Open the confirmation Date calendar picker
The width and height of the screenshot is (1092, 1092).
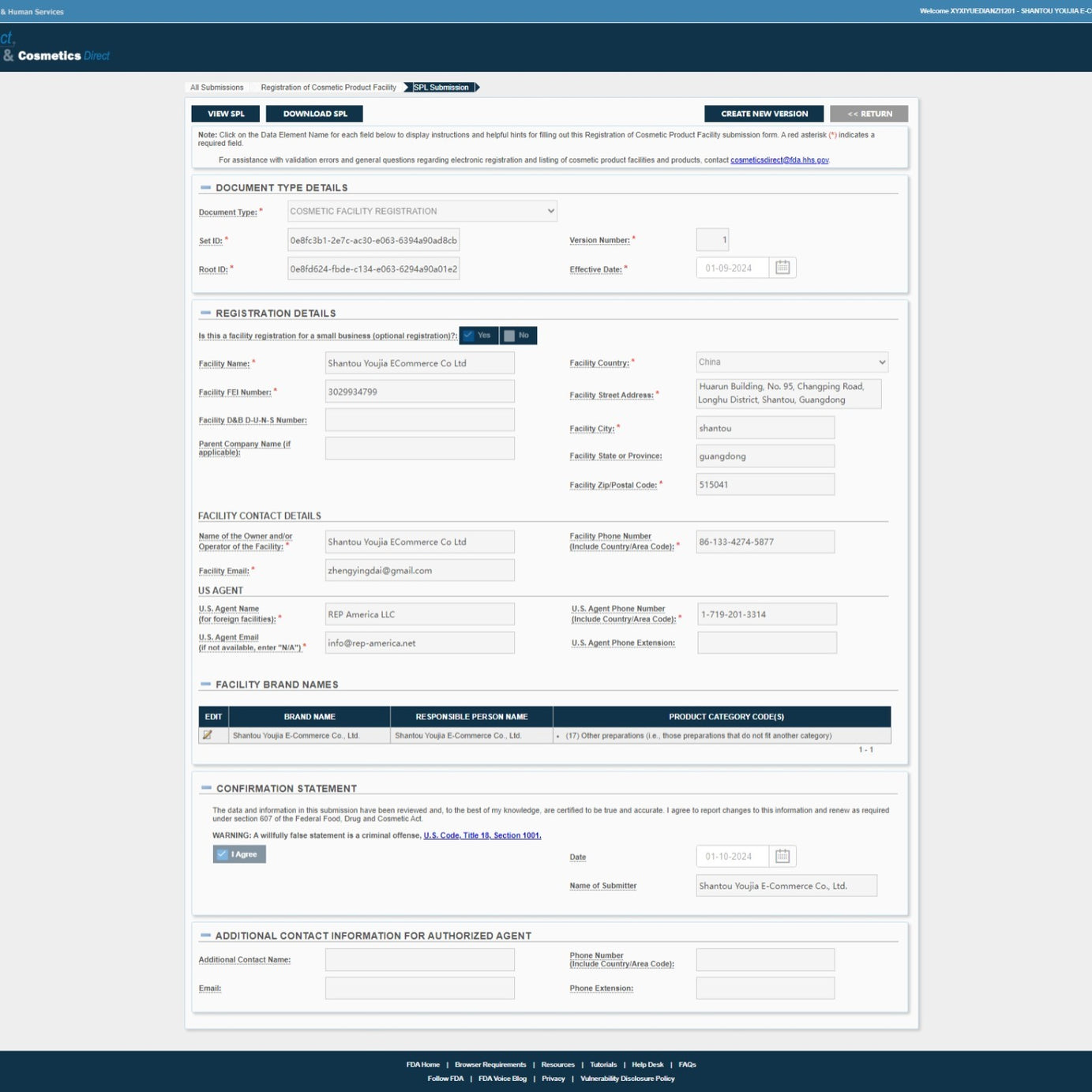click(x=782, y=856)
